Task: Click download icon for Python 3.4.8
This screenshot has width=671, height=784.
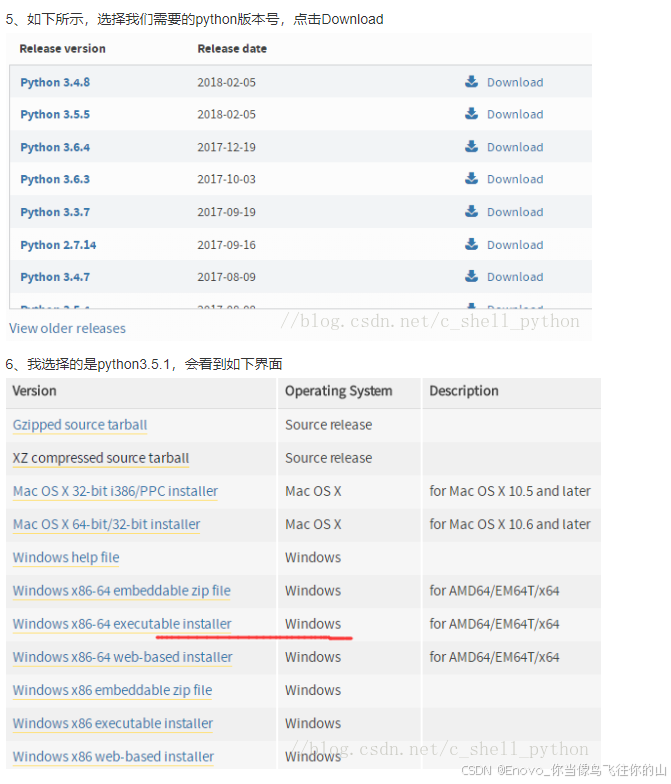Action: click(x=471, y=82)
